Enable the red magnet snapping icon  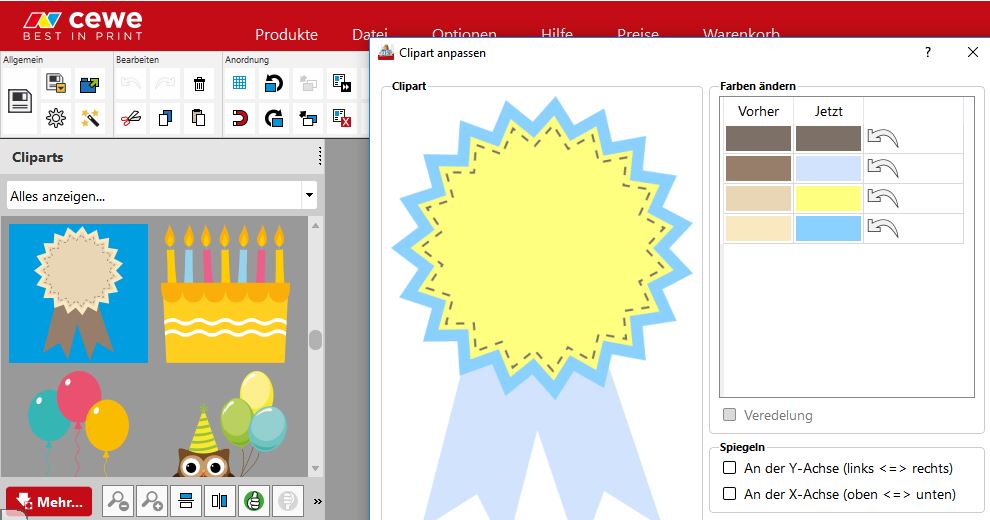pos(240,118)
